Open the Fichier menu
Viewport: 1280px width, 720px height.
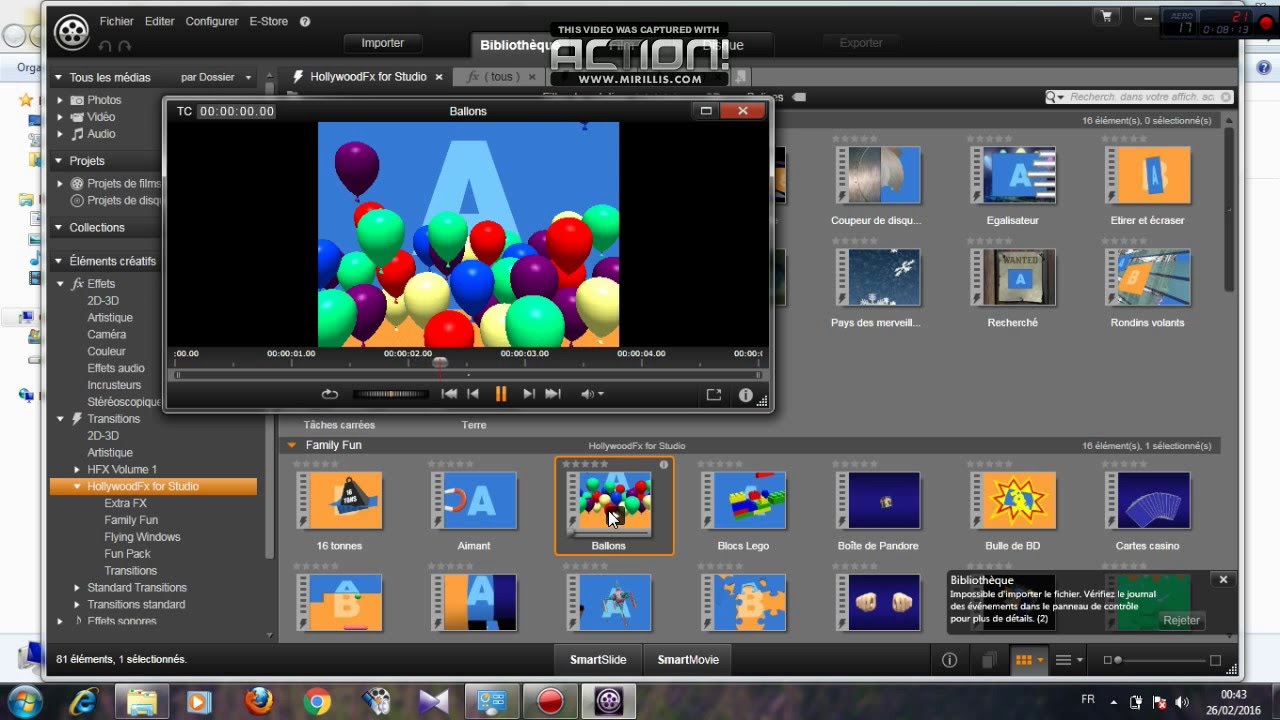click(116, 21)
